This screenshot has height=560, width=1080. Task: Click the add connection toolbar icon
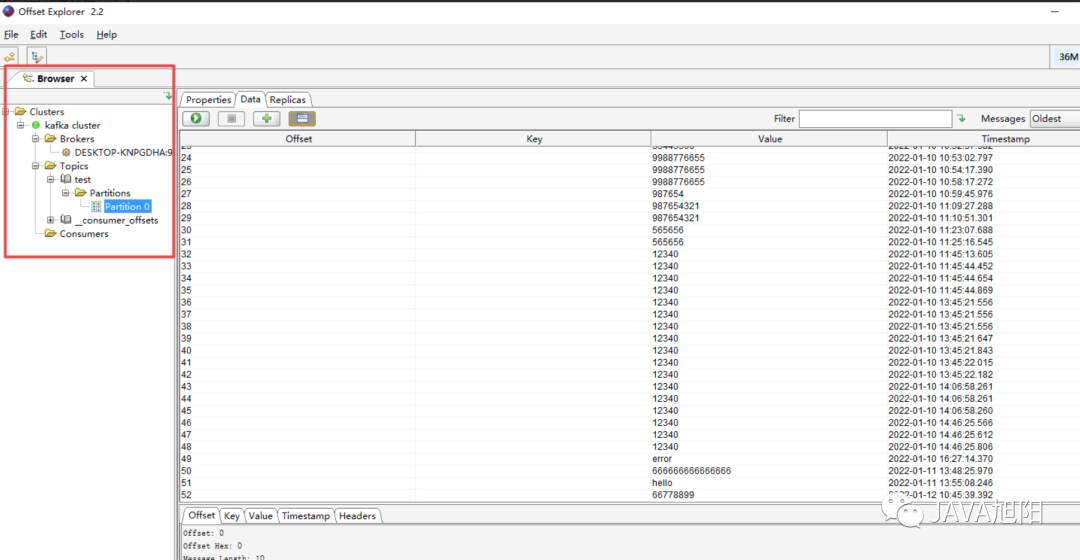tap(10, 57)
